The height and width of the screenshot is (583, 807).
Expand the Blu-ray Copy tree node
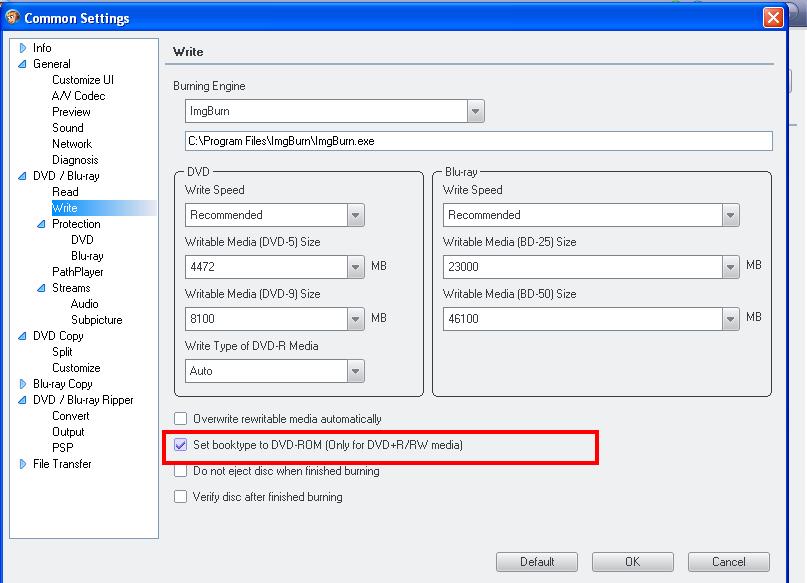pos(23,384)
